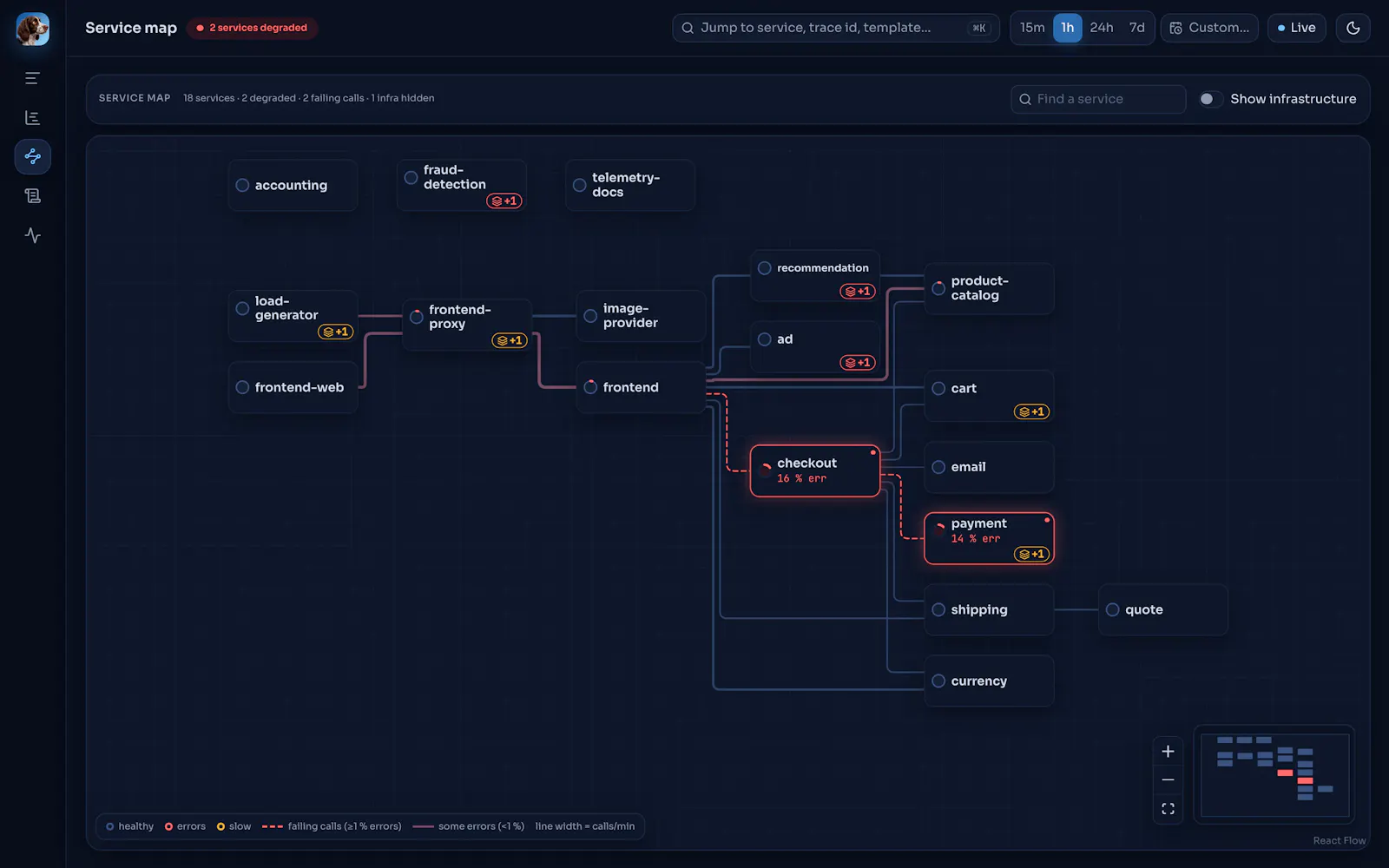Toggle dark mode moon icon
The height and width of the screenshot is (868, 1389).
[1353, 28]
